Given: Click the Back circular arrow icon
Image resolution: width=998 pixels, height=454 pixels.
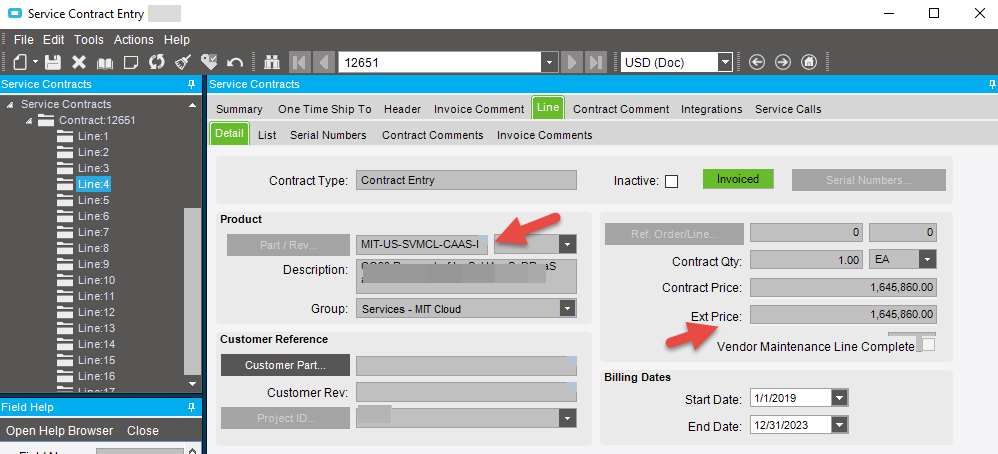Looking at the screenshot, I should [757, 62].
